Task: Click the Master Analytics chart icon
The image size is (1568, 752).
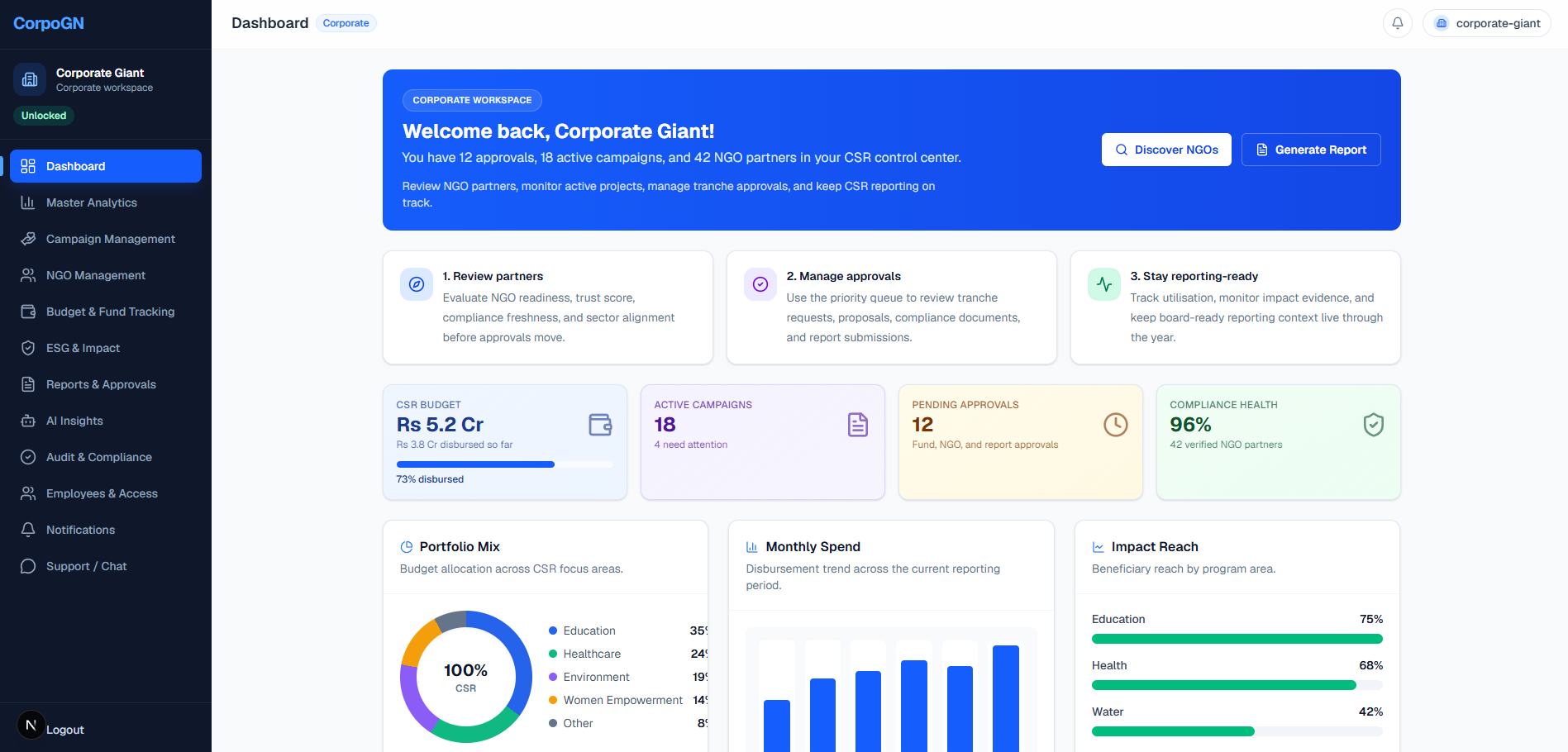Action: [28, 202]
